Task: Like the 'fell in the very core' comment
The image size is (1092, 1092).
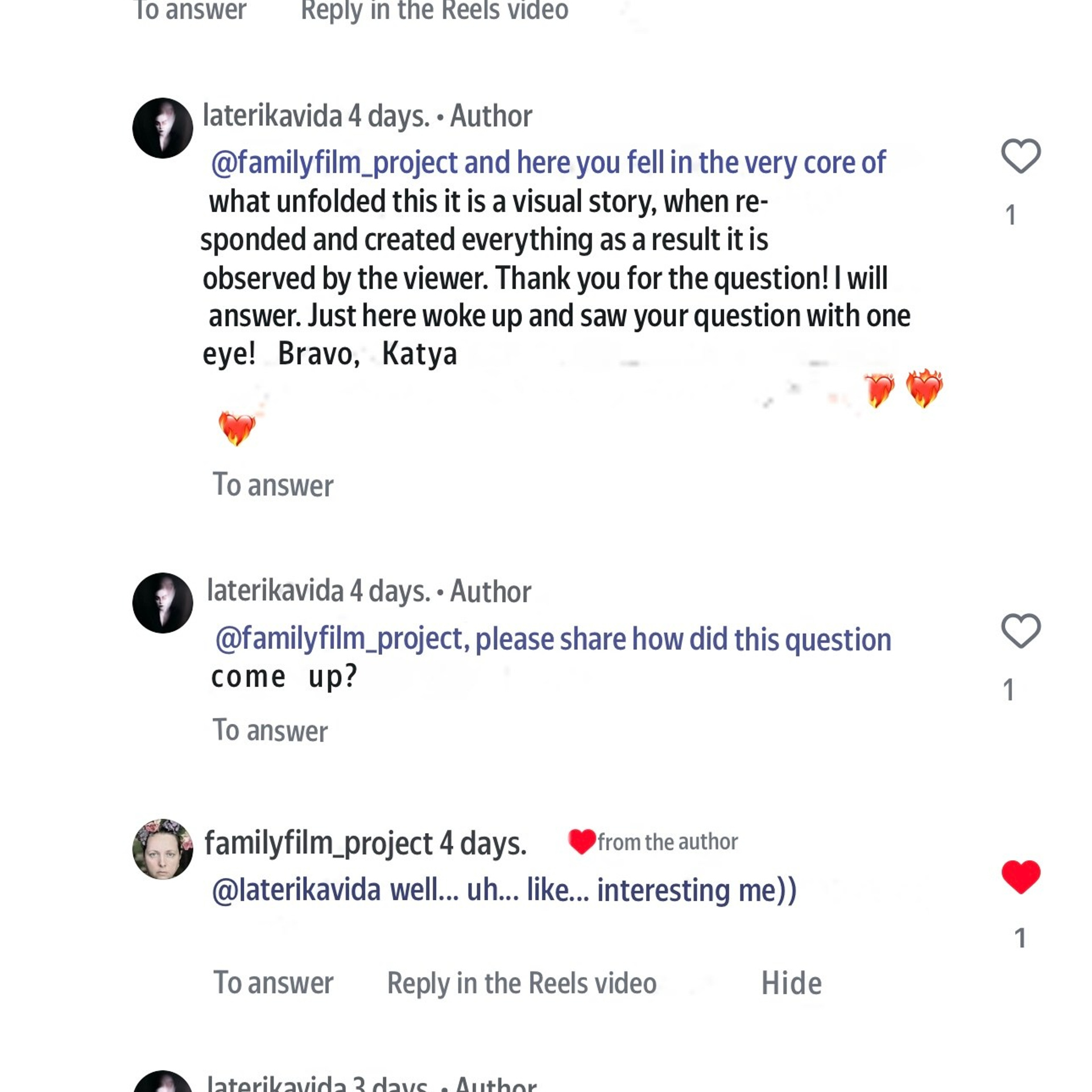Action: coord(1020,155)
